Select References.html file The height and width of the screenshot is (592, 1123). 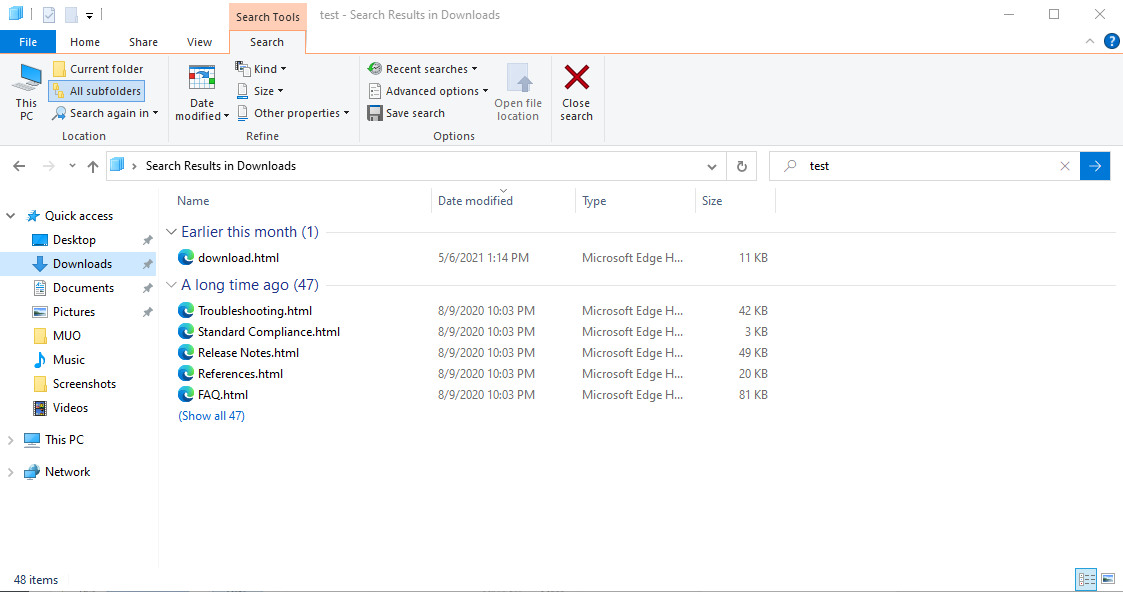point(241,374)
